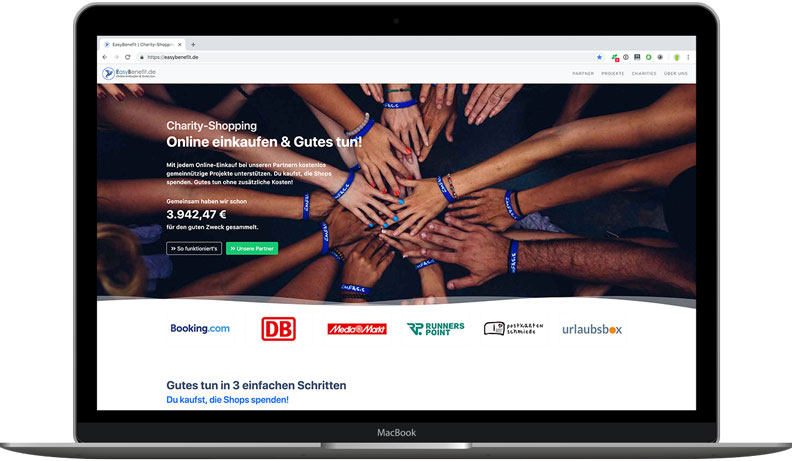Open the PARTNER menu item
This screenshot has height=461, width=792.
583,74
